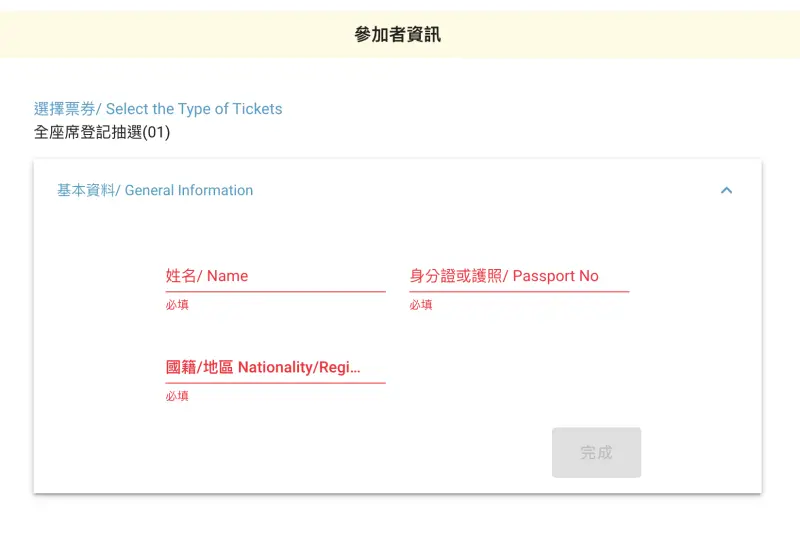Click the 'General Information' English heading text
The width and height of the screenshot is (800, 538).
pos(189,190)
